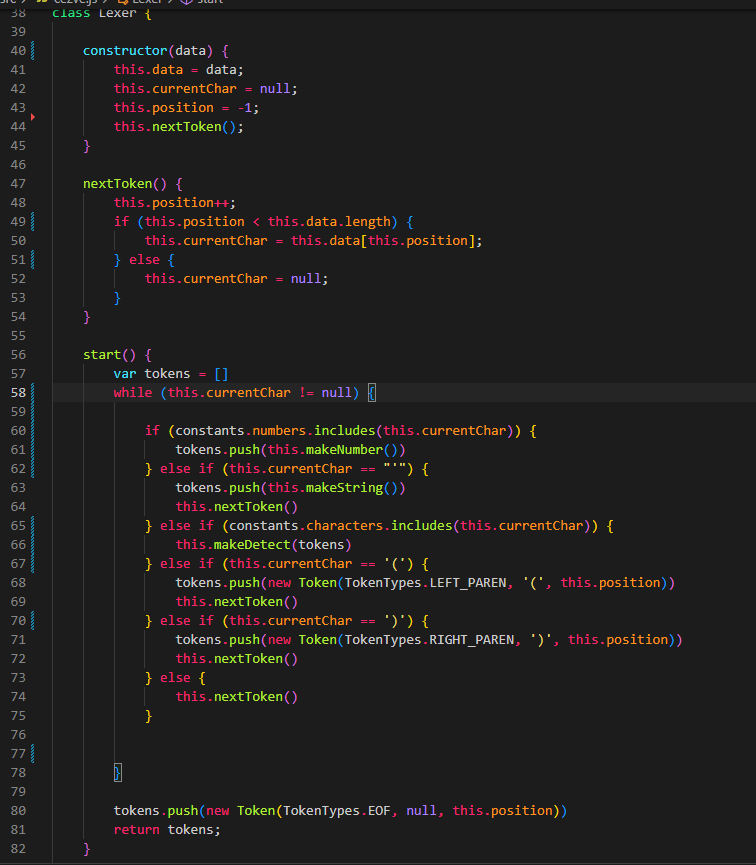
Task: Place cursor on the empty array '[]' on line 57
Action: 221,374
